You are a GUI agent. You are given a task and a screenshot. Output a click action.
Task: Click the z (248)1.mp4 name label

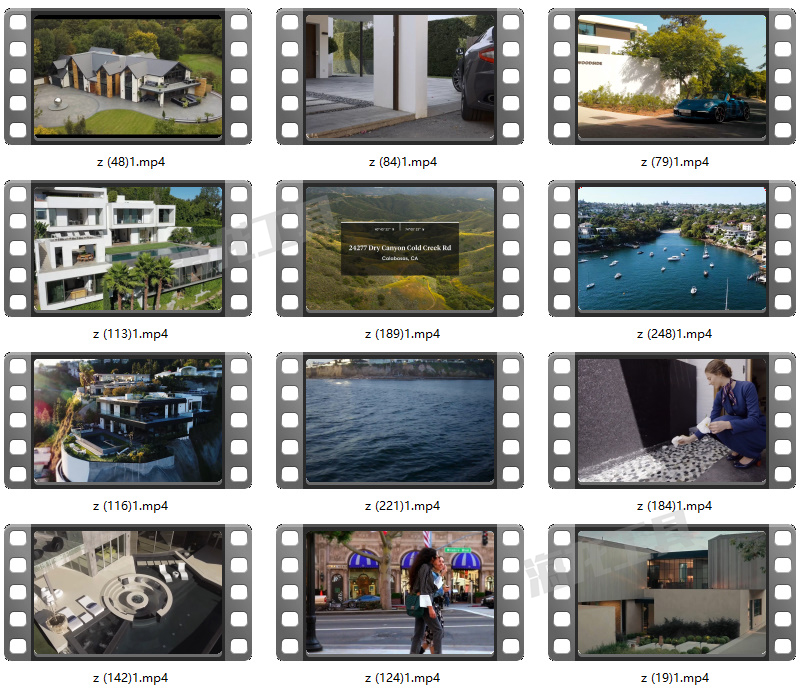674,334
